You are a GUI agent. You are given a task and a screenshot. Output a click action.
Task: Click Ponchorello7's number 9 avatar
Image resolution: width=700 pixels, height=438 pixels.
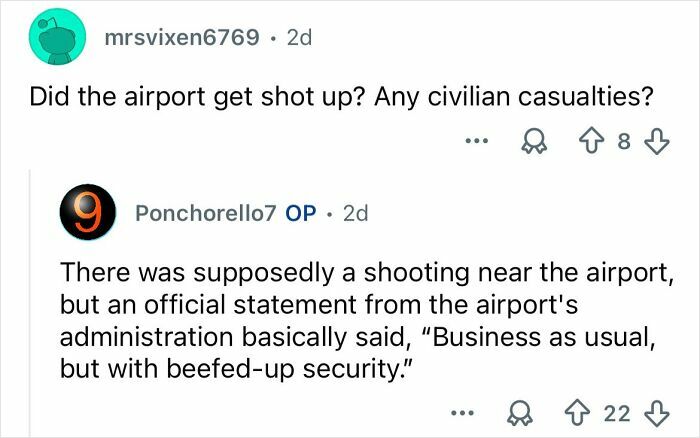click(x=87, y=212)
